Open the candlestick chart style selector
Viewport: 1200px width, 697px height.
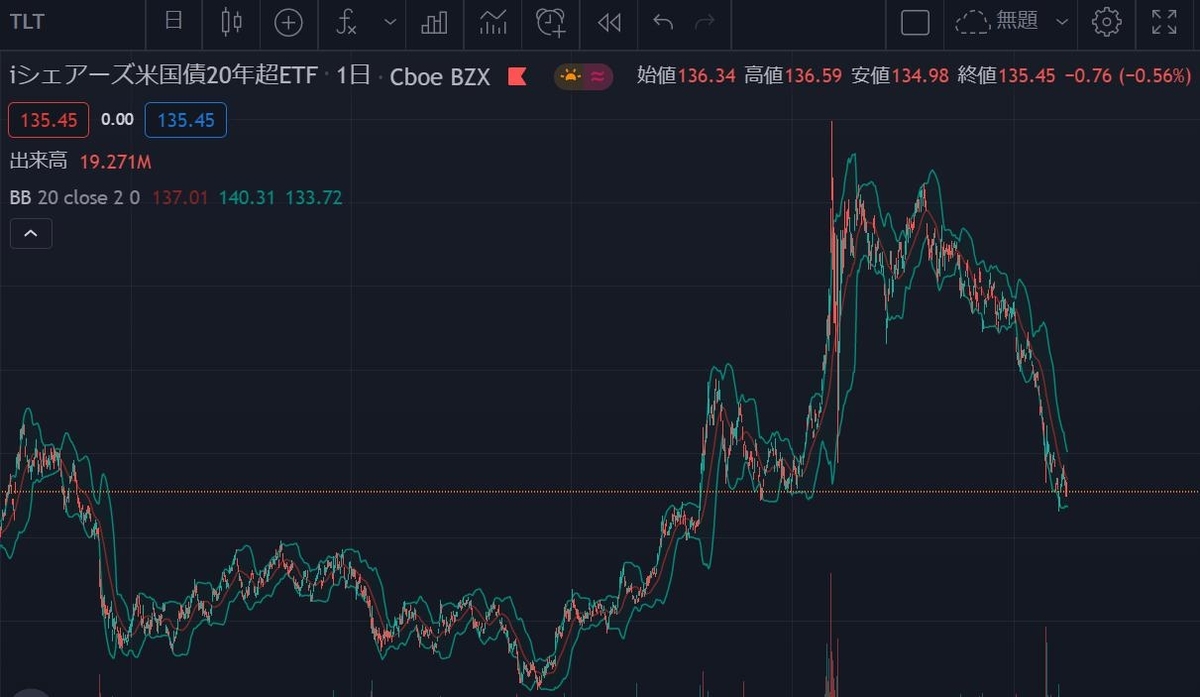(231, 21)
